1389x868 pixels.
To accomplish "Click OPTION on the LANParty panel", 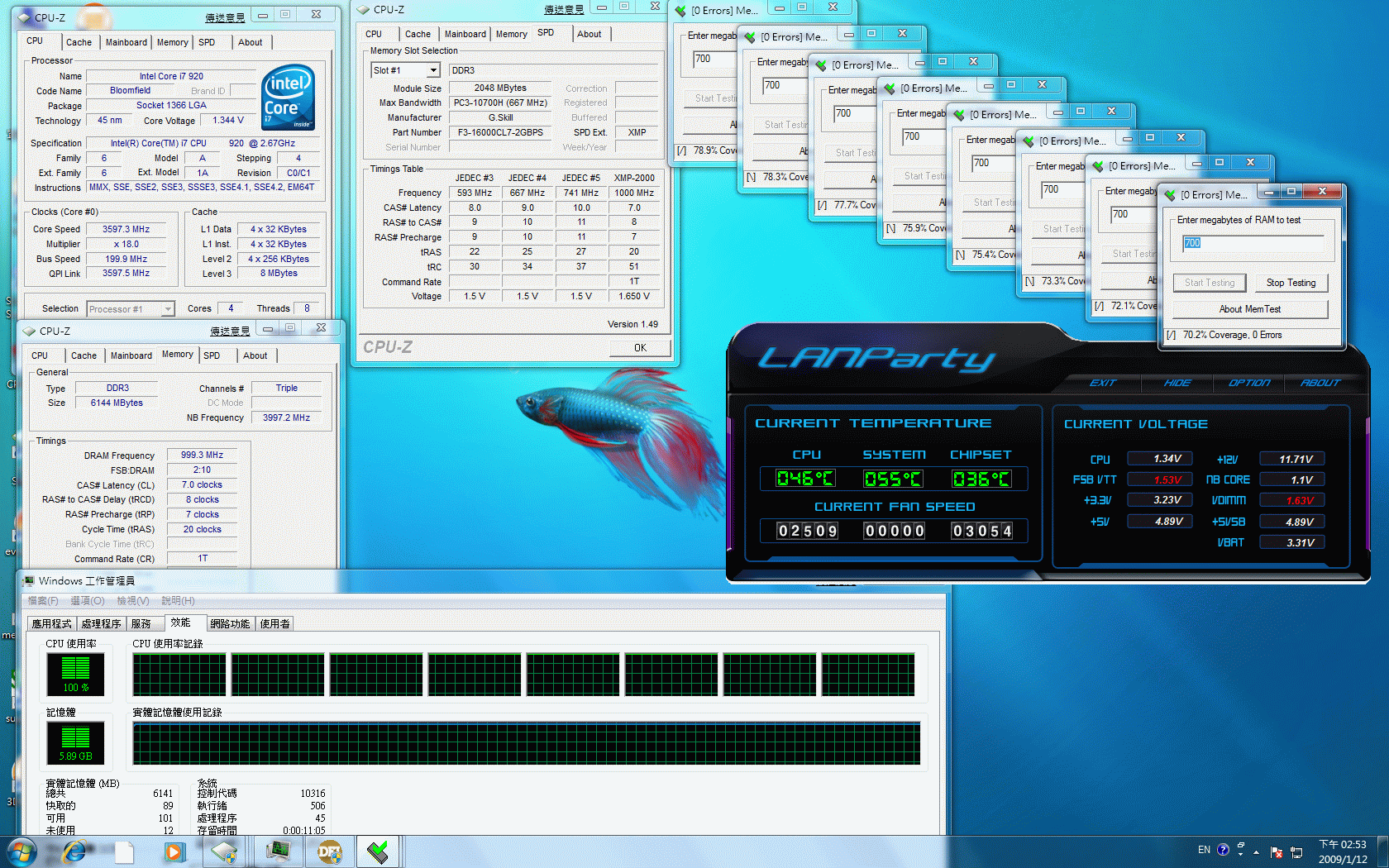I will point(1249,383).
